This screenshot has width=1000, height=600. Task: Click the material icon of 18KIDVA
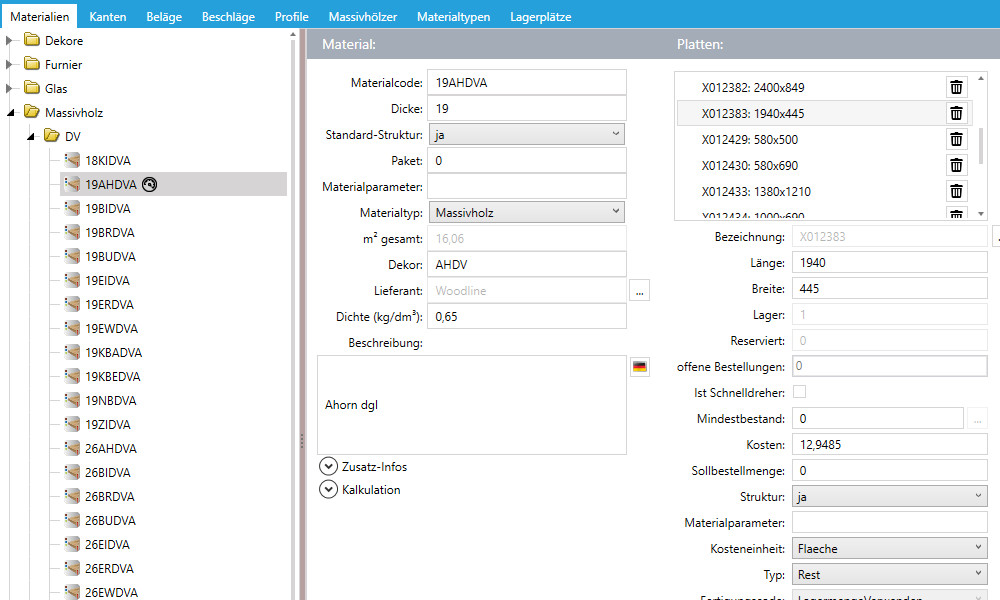pos(72,160)
